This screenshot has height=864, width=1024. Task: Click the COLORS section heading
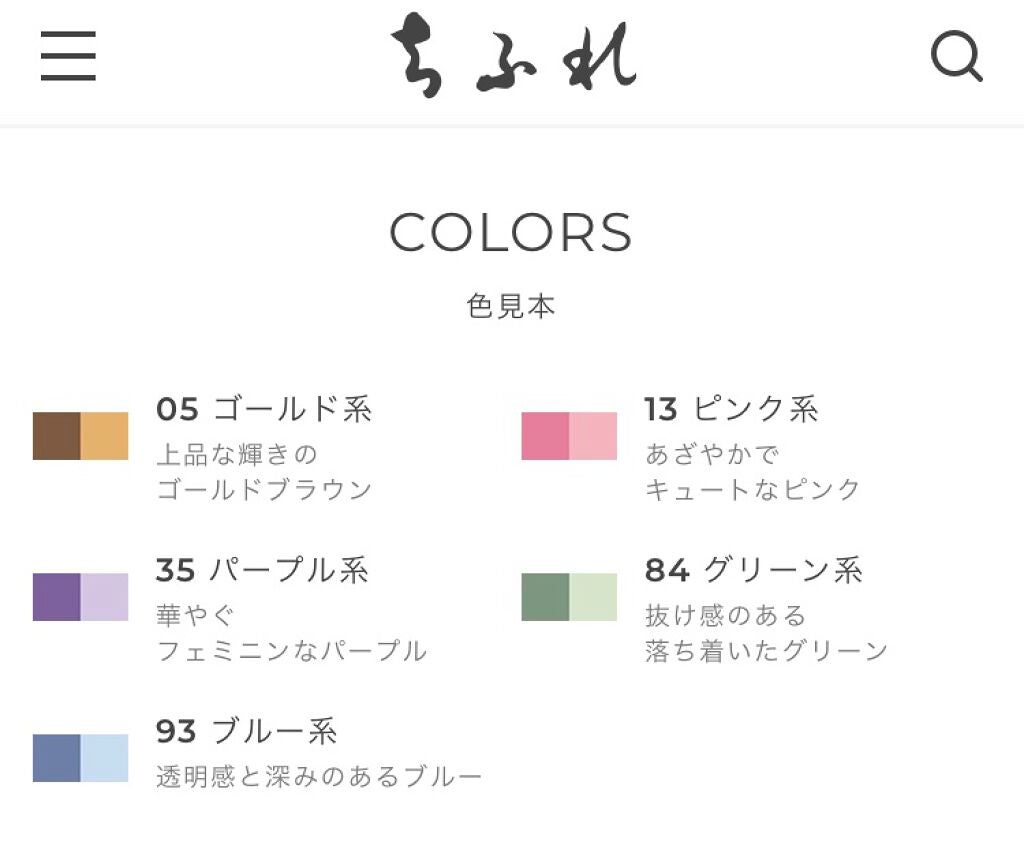point(512,232)
